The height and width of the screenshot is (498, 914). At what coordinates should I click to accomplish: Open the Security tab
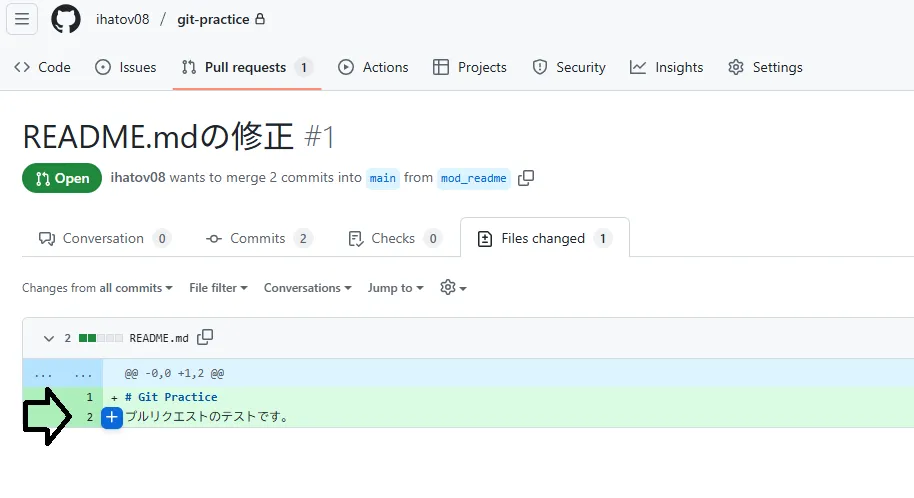(x=569, y=67)
